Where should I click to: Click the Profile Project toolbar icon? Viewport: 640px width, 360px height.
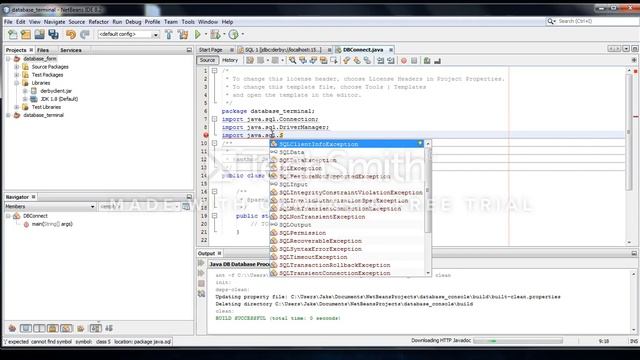pyautogui.click(x=233, y=35)
